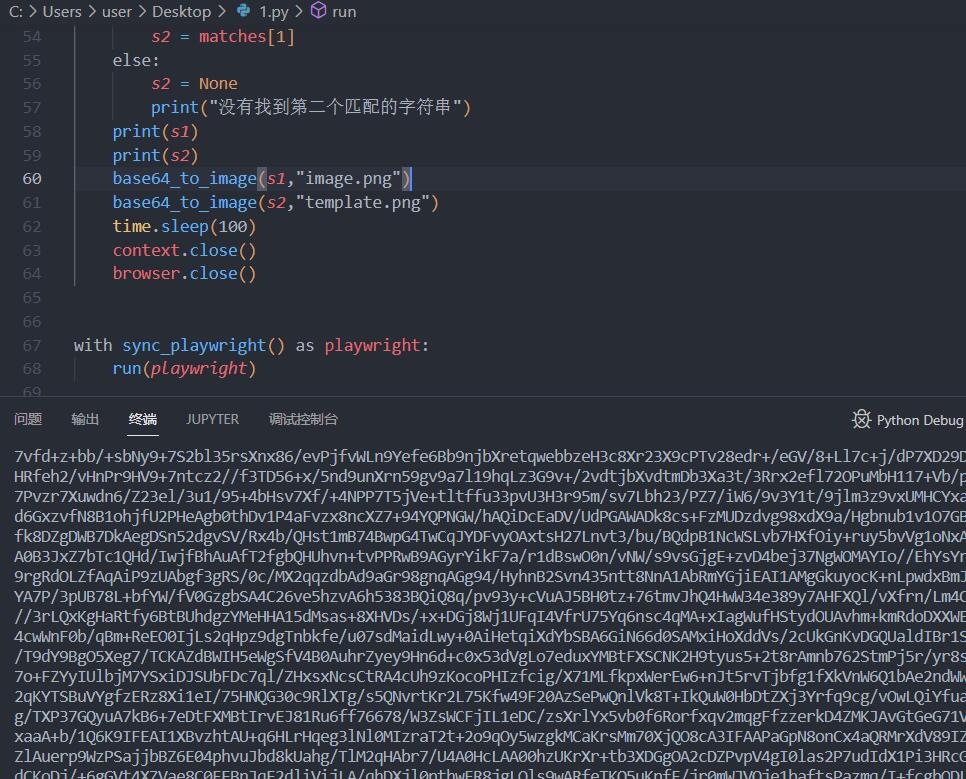The width and height of the screenshot is (966, 779).
Task: Open the Users breadcrumb folder
Action: click(62, 12)
